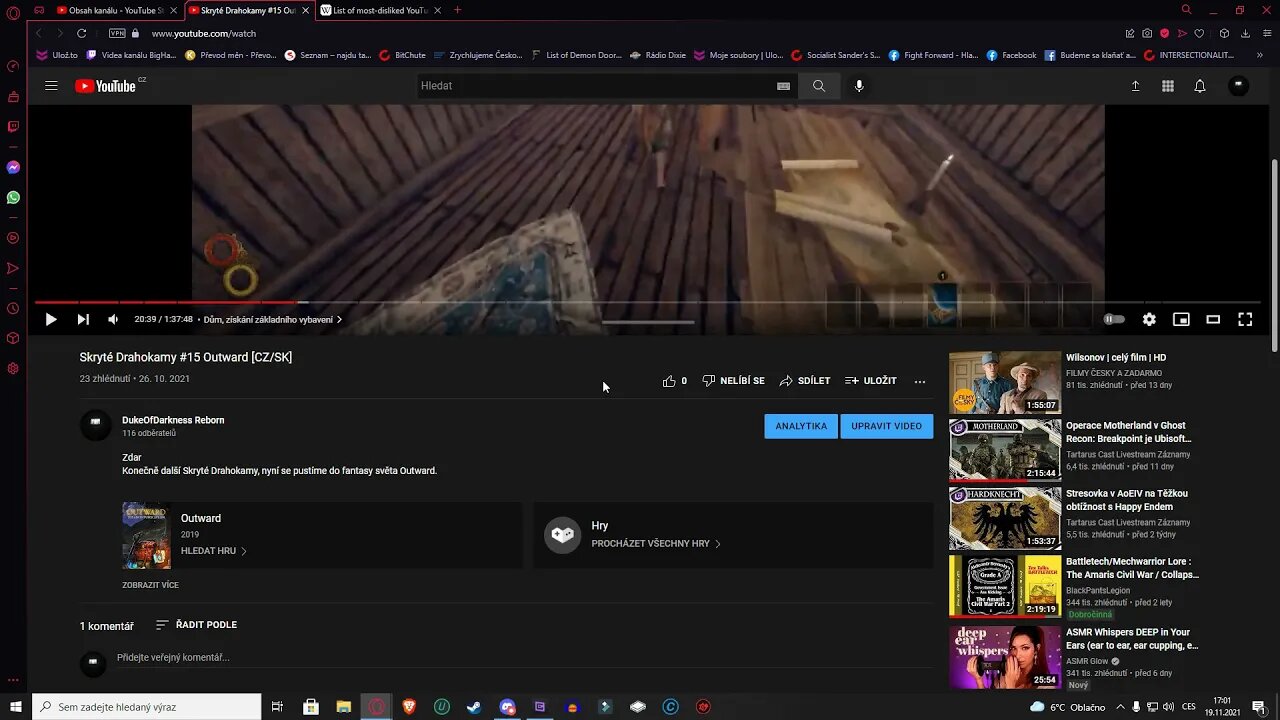This screenshot has width=1280, height=720.
Task: Share the video via SDÍLET
Action: pos(805,381)
